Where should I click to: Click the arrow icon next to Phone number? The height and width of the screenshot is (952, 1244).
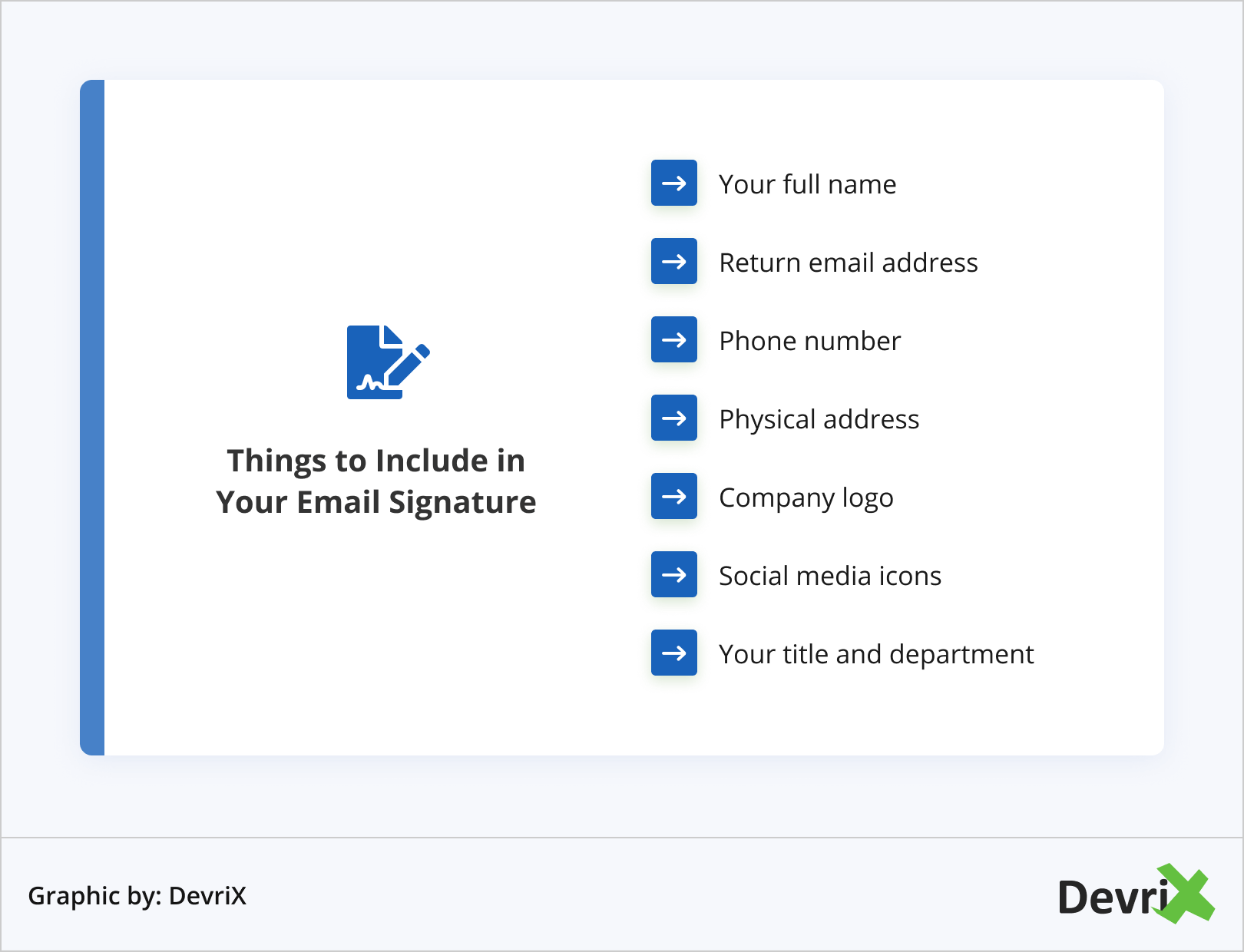[673, 339]
